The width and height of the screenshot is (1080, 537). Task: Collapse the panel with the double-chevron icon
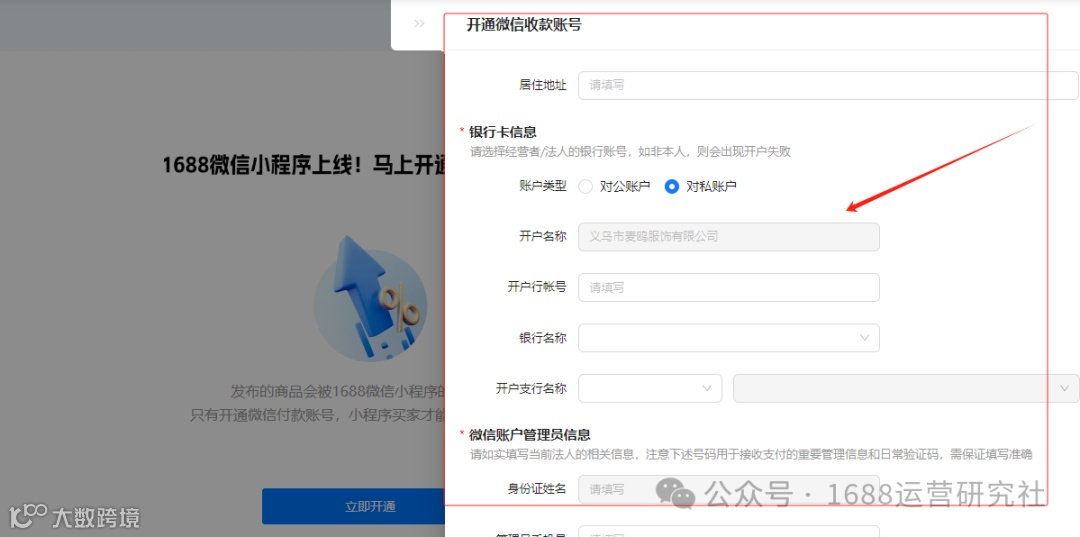419,23
